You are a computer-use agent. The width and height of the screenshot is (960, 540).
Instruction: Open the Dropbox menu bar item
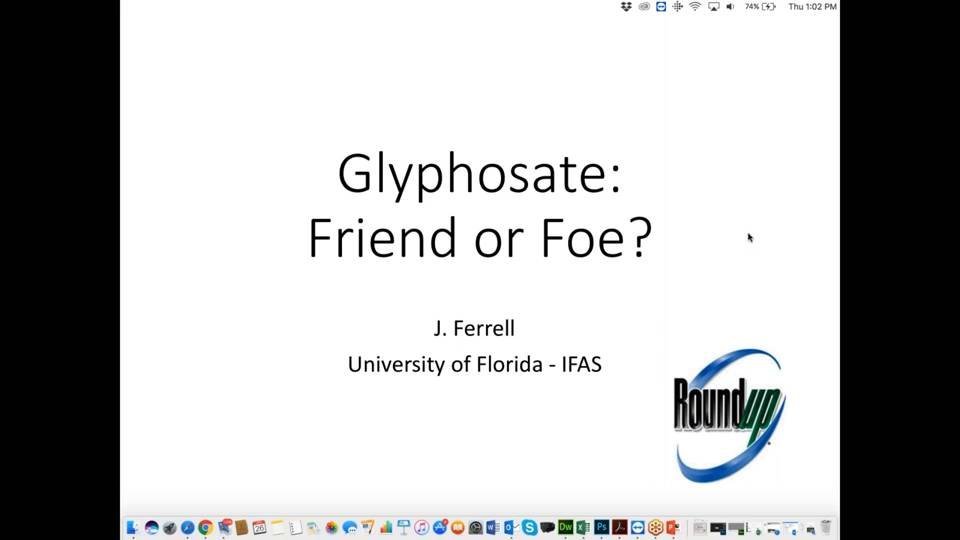point(626,7)
